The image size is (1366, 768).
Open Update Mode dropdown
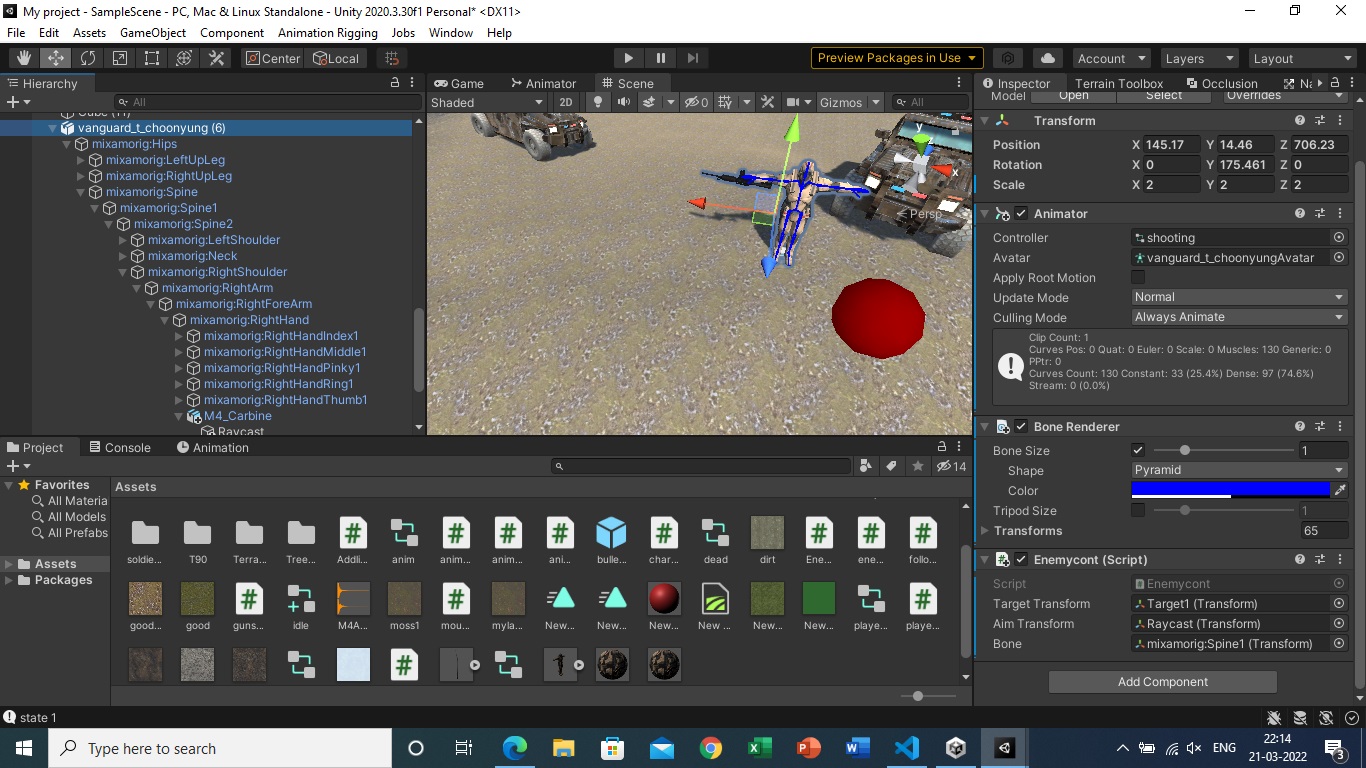tap(1239, 297)
